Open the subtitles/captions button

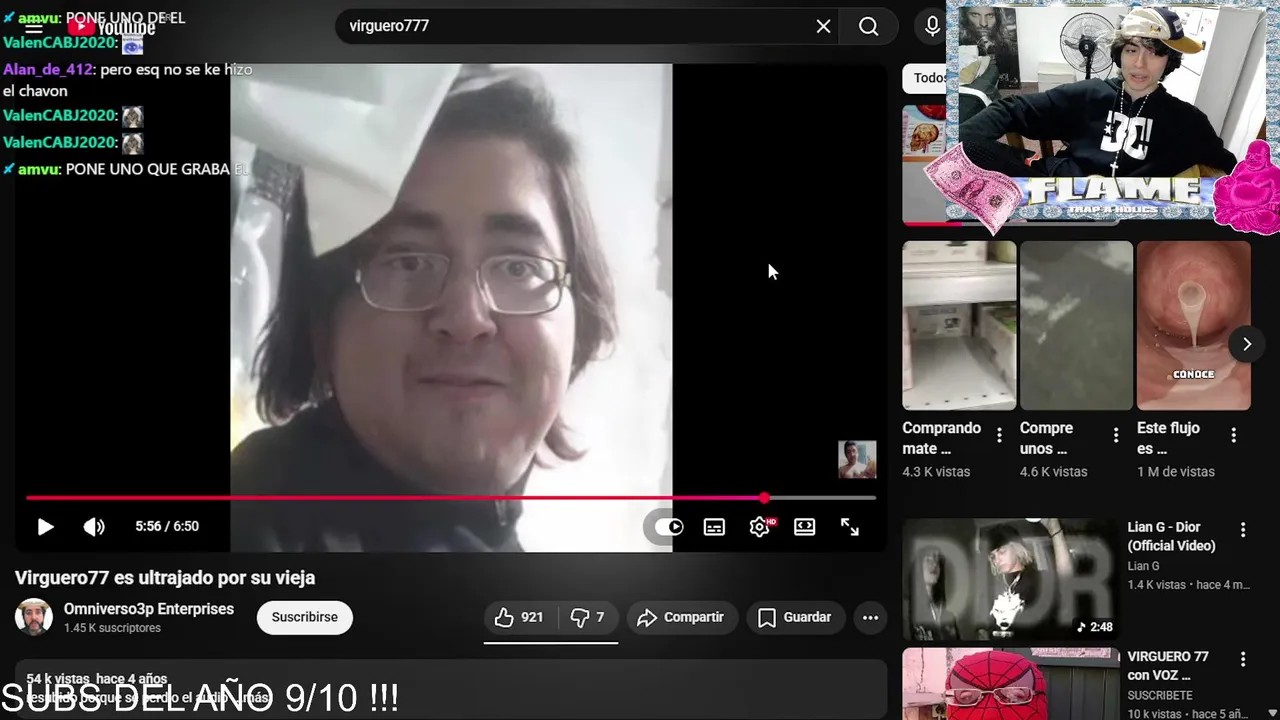[x=714, y=527]
